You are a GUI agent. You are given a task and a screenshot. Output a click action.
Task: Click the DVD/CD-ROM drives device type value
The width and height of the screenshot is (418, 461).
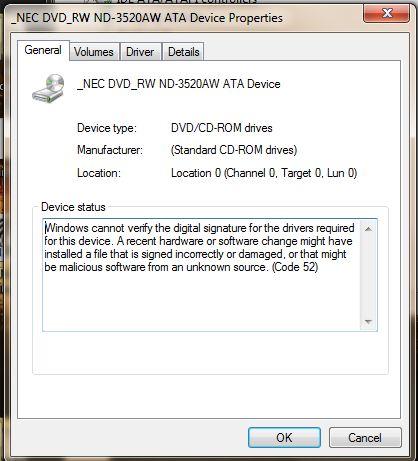pyautogui.click(x=222, y=128)
